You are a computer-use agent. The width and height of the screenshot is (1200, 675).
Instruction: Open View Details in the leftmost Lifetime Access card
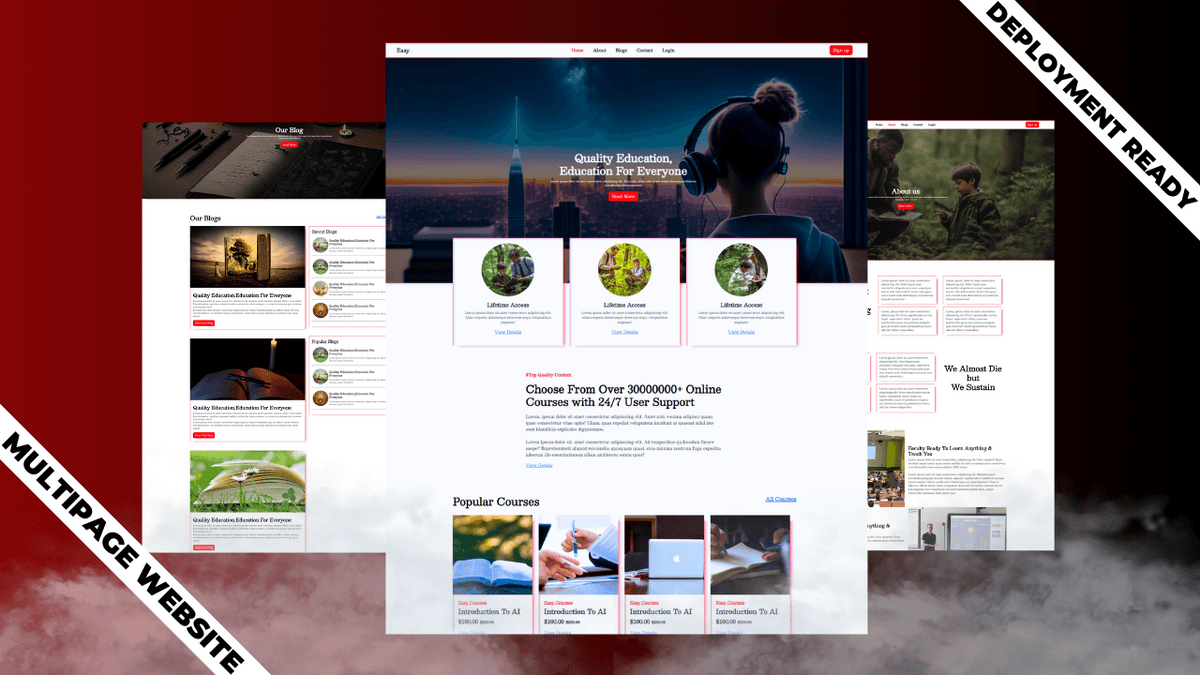coord(508,332)
